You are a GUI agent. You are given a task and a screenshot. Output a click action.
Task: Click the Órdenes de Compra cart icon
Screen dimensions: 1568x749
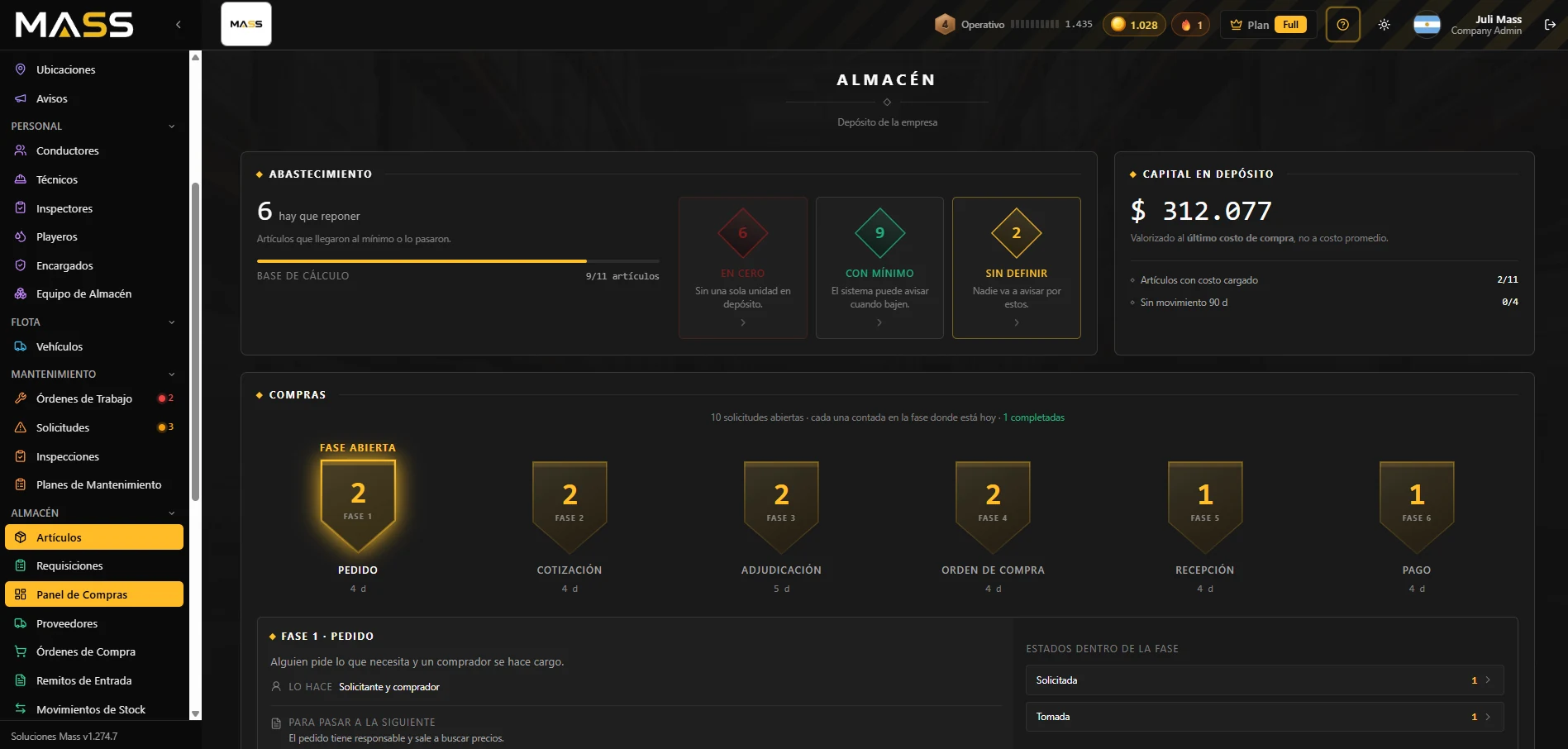[21, 651]
